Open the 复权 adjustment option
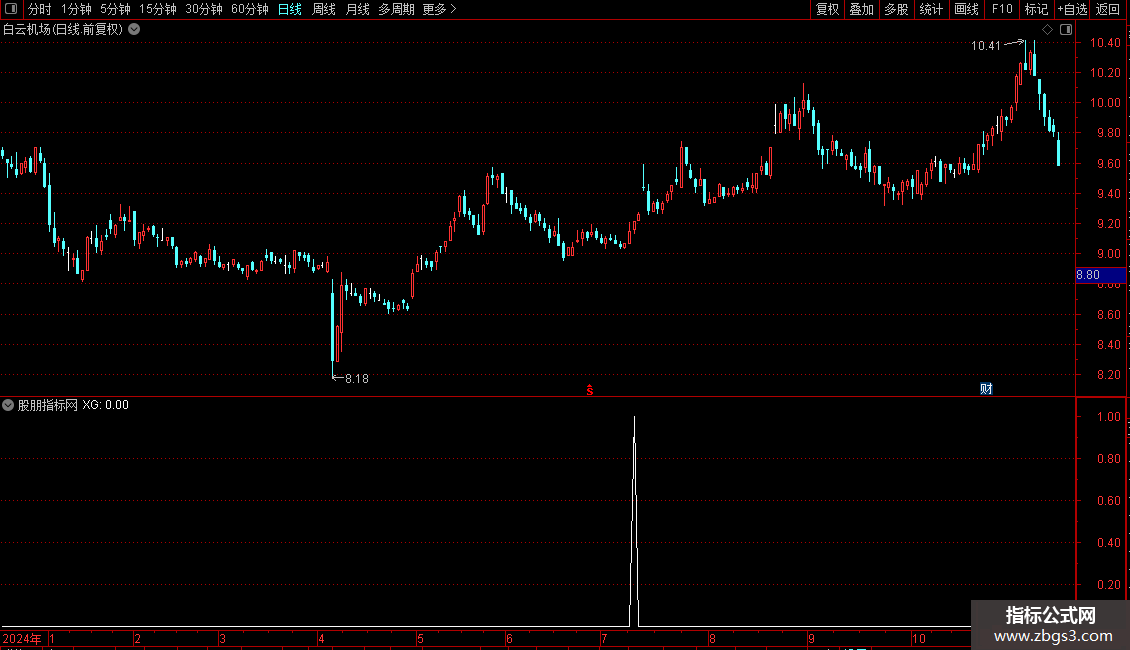This screenshot has height=650, width=1130. coord(827,9)
